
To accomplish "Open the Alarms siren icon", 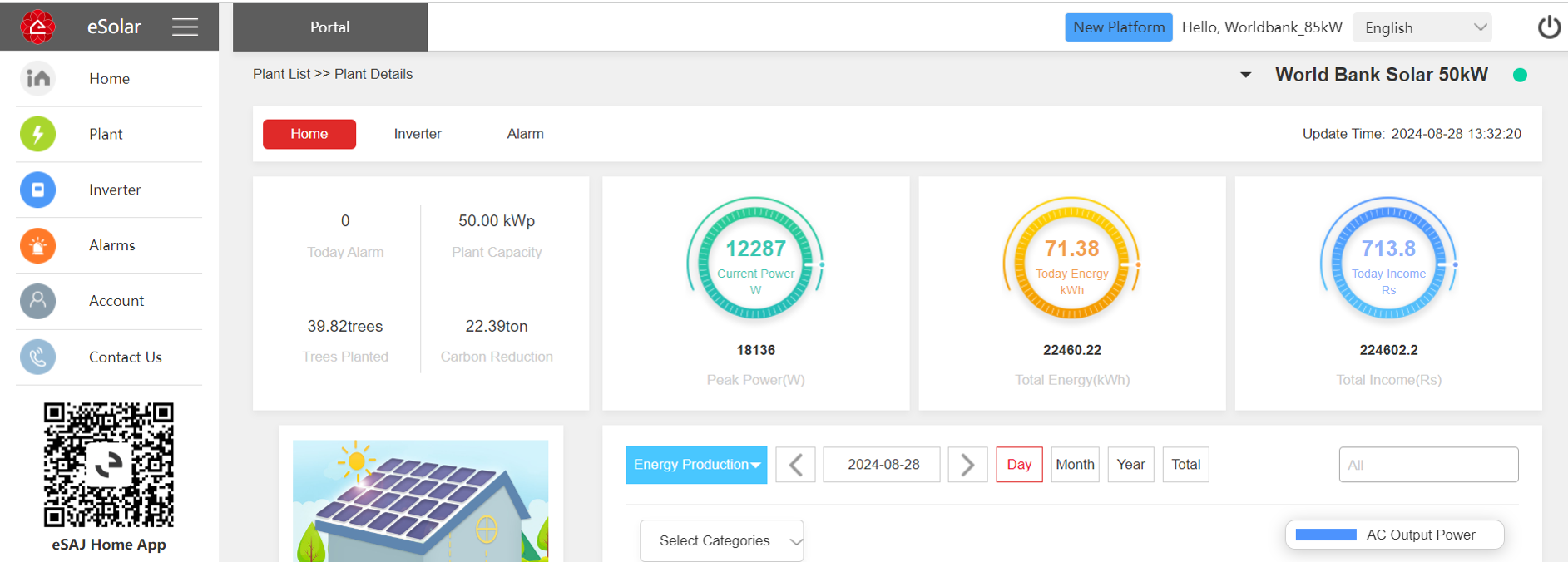I will coord(37,245).
